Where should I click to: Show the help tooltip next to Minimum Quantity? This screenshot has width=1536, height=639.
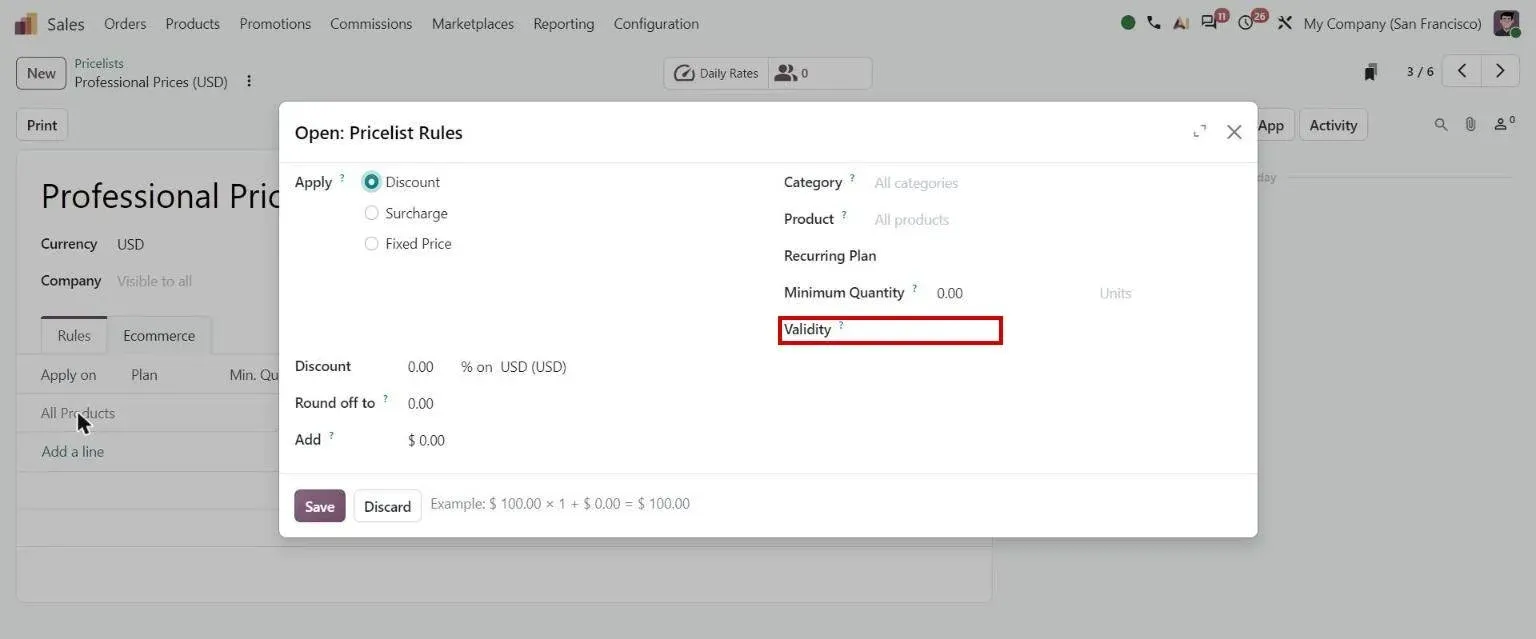tap(914, 288)
